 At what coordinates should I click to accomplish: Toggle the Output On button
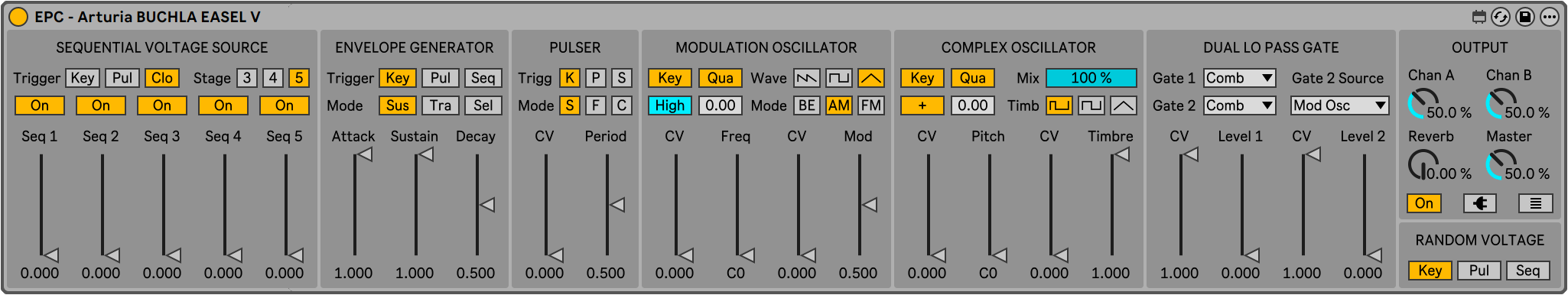pyautogui.click(x=1424, y=203)
